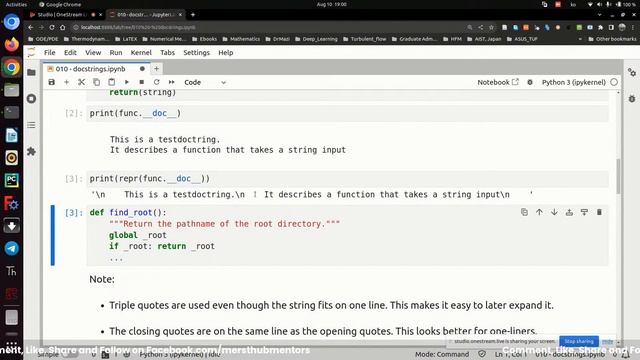The height and width of the screenshot is (360, 640).
Task: Save the notebook with the floppy icon
Action: click(51, 82)
